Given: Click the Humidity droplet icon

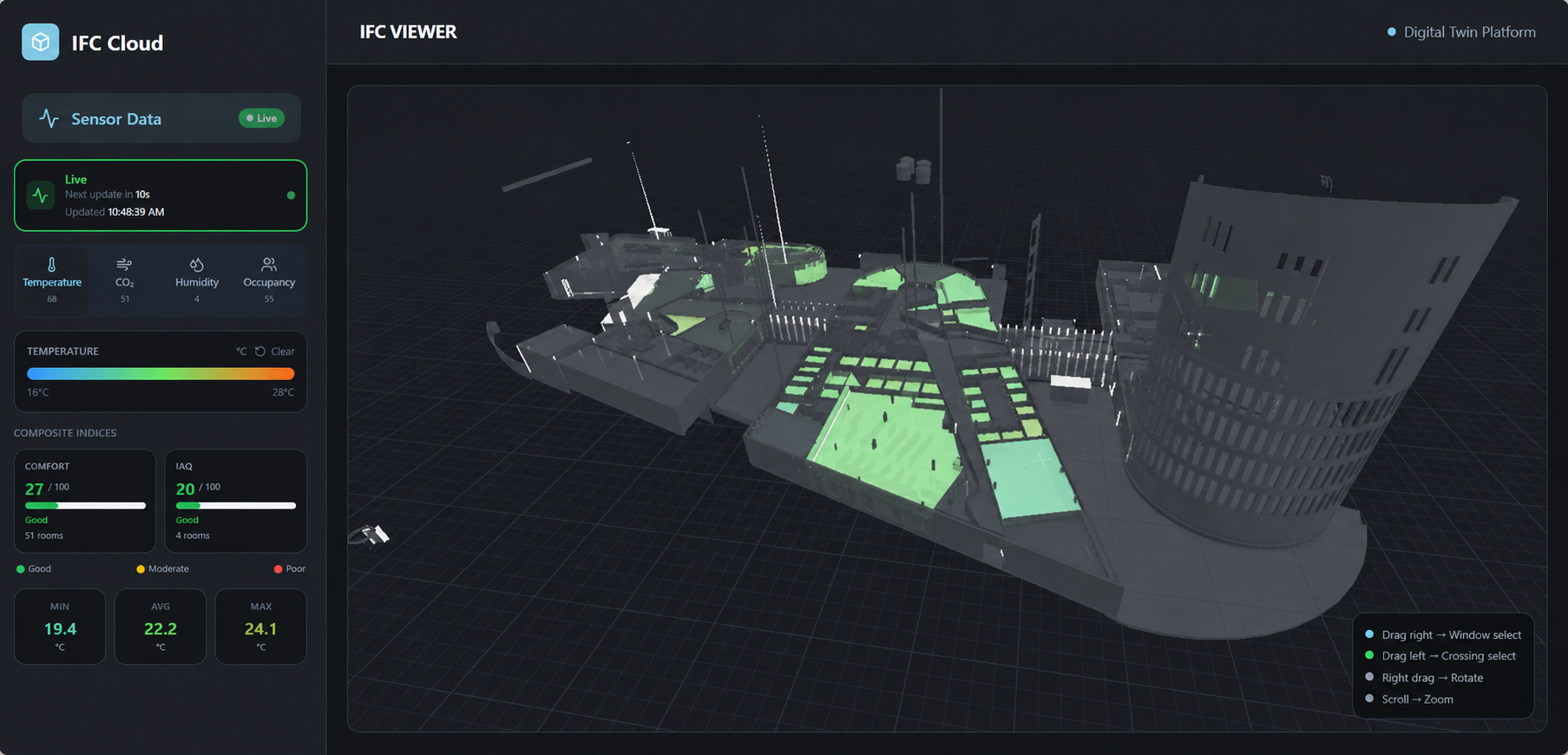Looking at the screenshot, I should [x=197, y=264].
